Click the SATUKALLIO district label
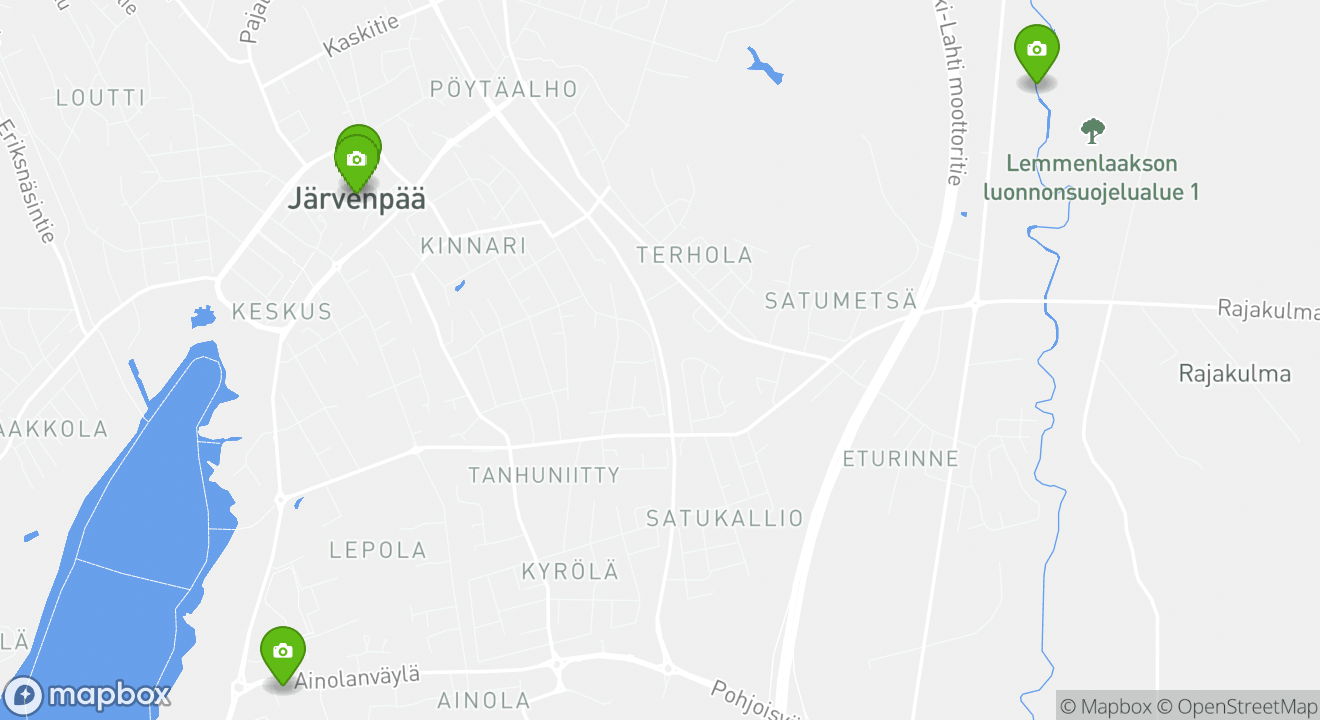The width and height of the screenshot is (1320, 720). pos(725,519)
